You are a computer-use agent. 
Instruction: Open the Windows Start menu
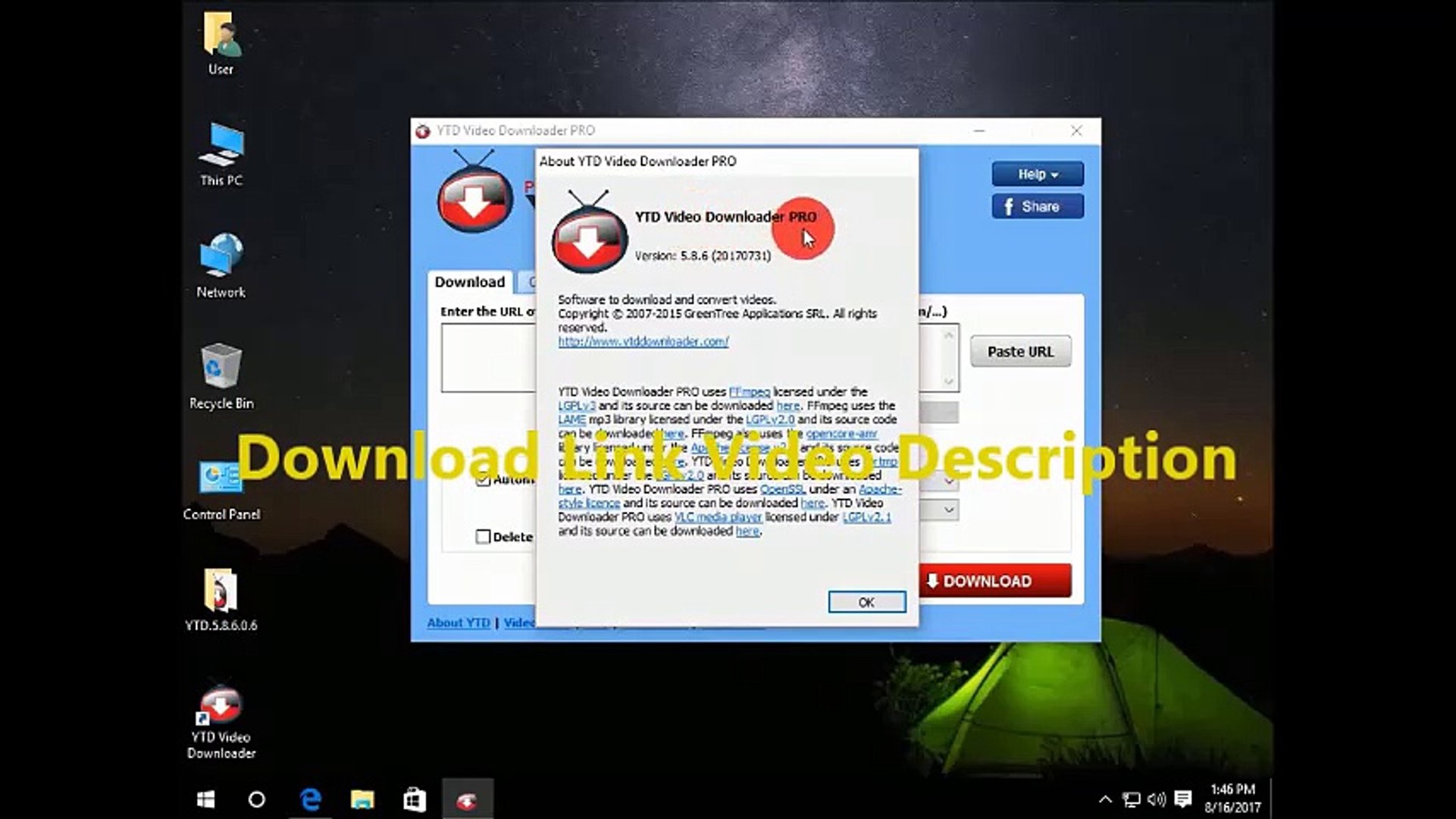[205, 799]
